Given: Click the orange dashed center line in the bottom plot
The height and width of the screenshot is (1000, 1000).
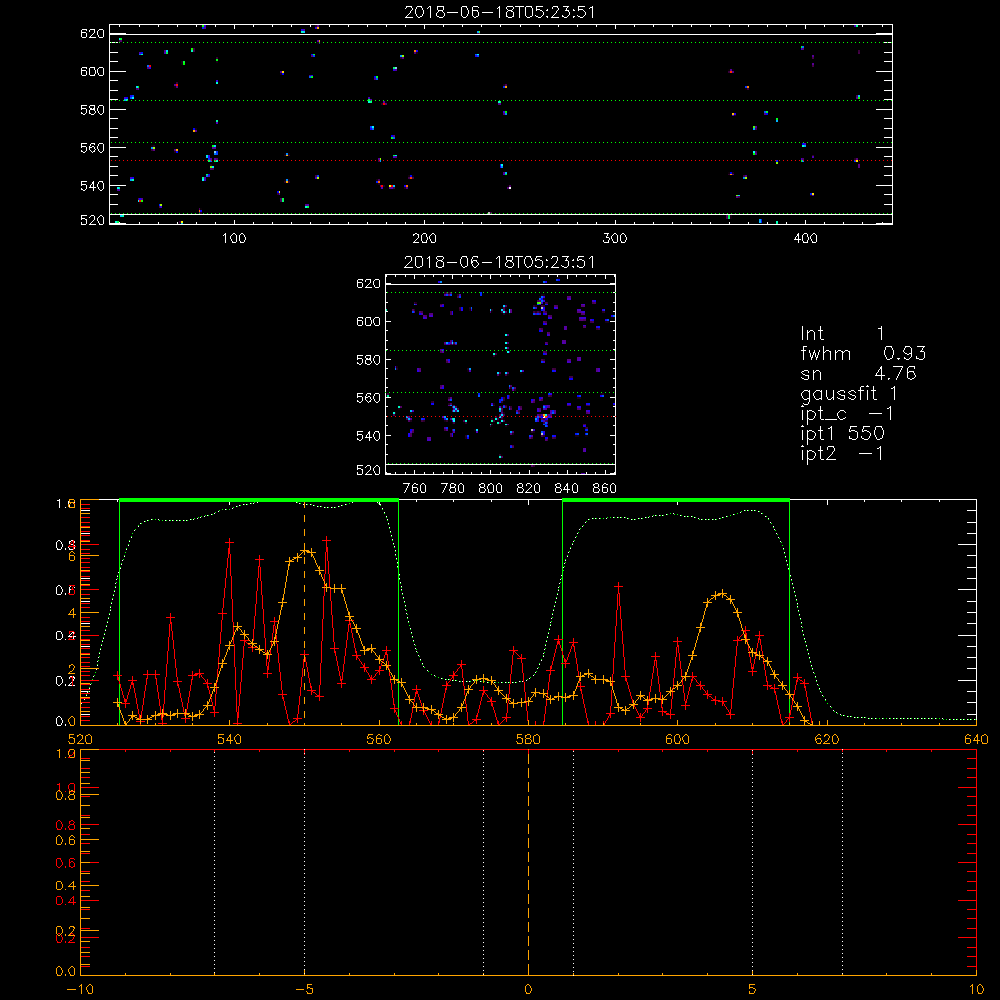Looking at the screenshot, I should point(528,861).
